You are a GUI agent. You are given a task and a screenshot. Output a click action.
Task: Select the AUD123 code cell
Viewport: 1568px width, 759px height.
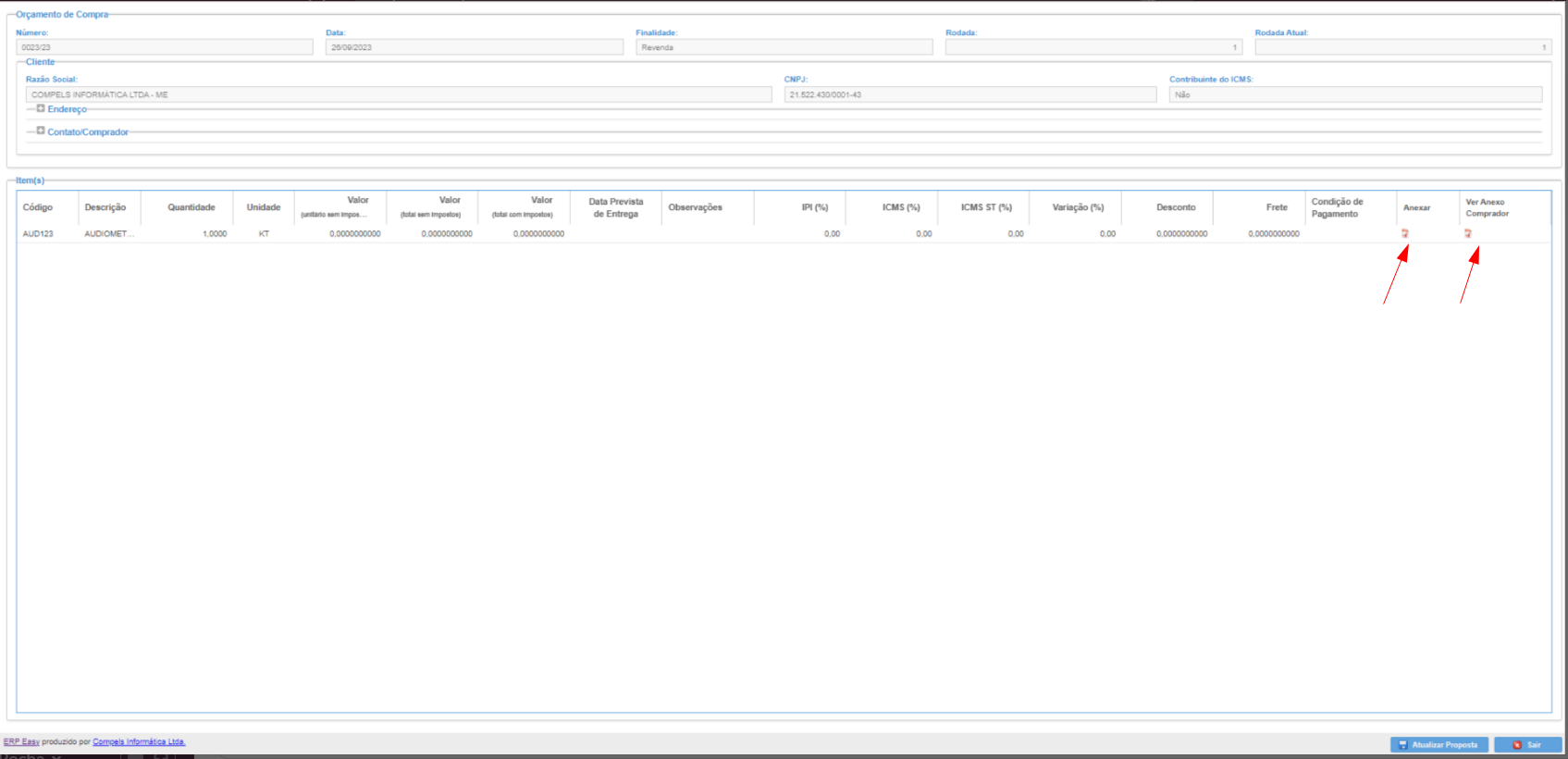point(38,234)
